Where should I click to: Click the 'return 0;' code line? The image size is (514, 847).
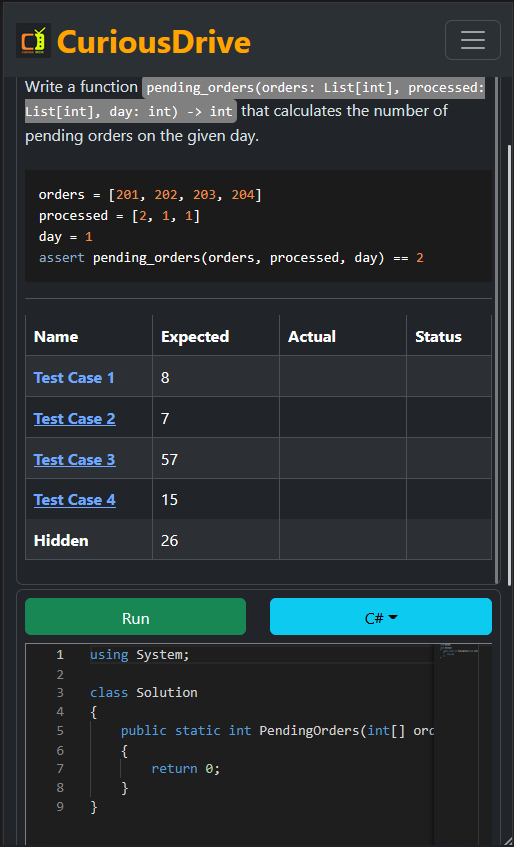coord(186,768)
